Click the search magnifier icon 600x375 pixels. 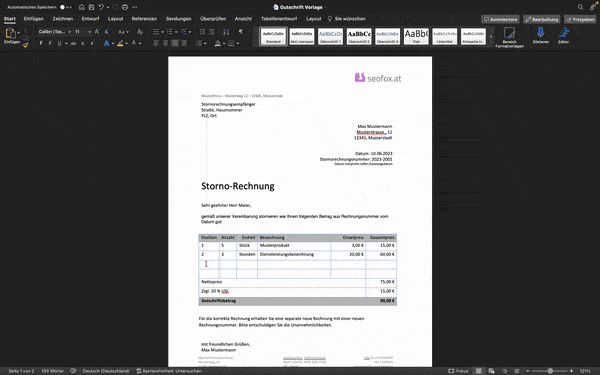[x=580, y=7]
